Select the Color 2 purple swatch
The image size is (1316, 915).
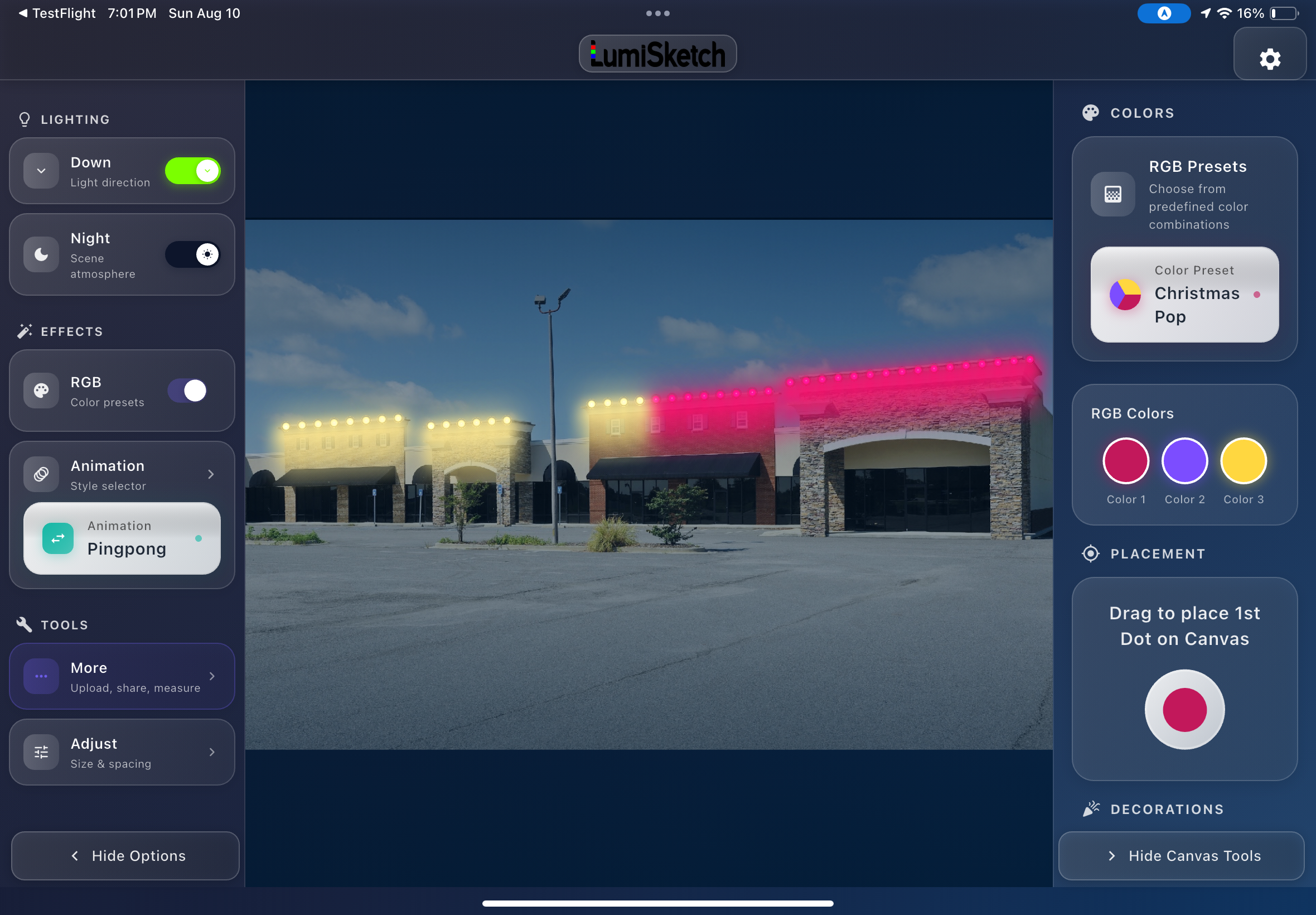(1184, 460)
